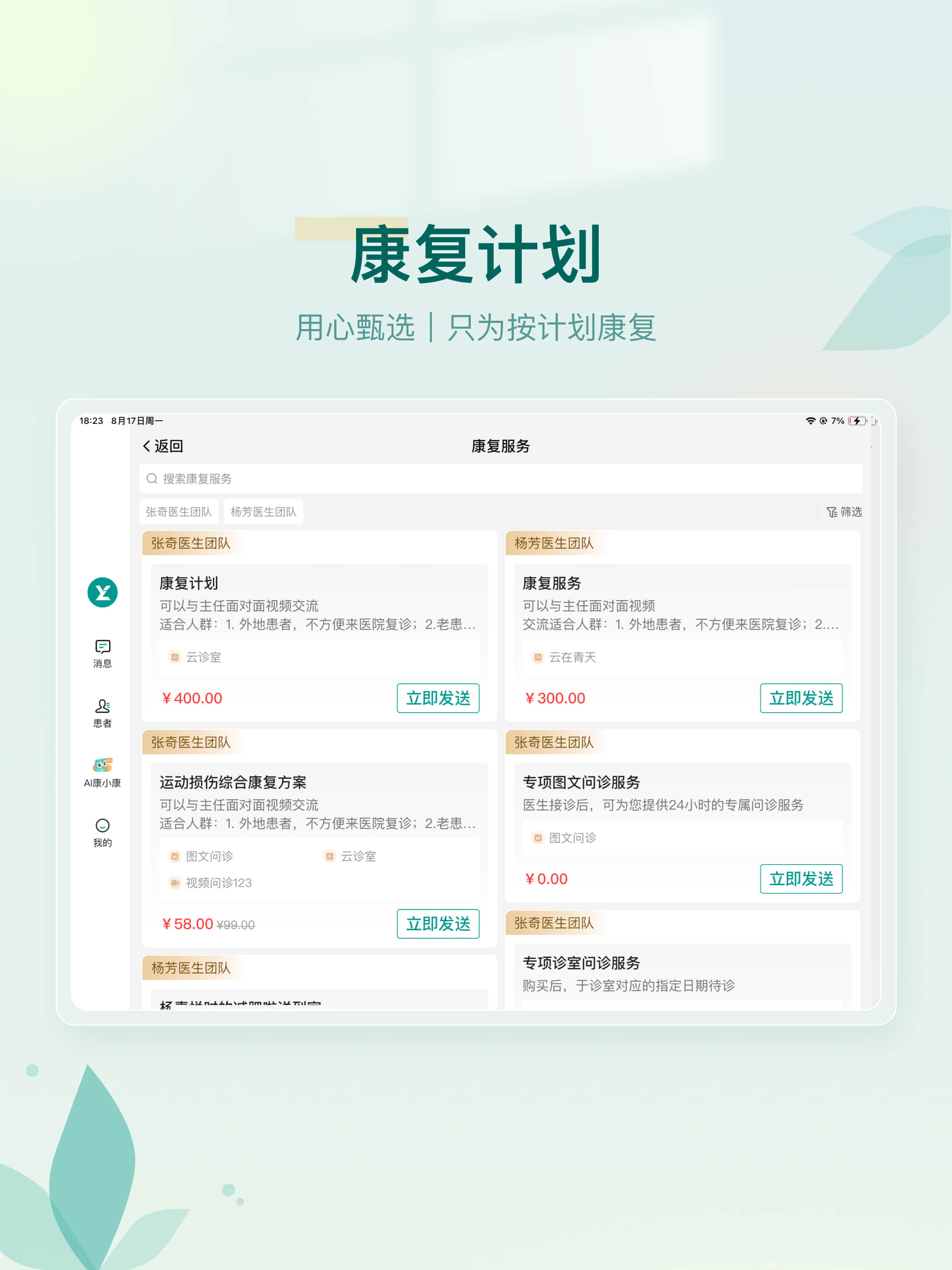Click 立即发送 for 运动损伤综合康复方案

coord(438,924)
